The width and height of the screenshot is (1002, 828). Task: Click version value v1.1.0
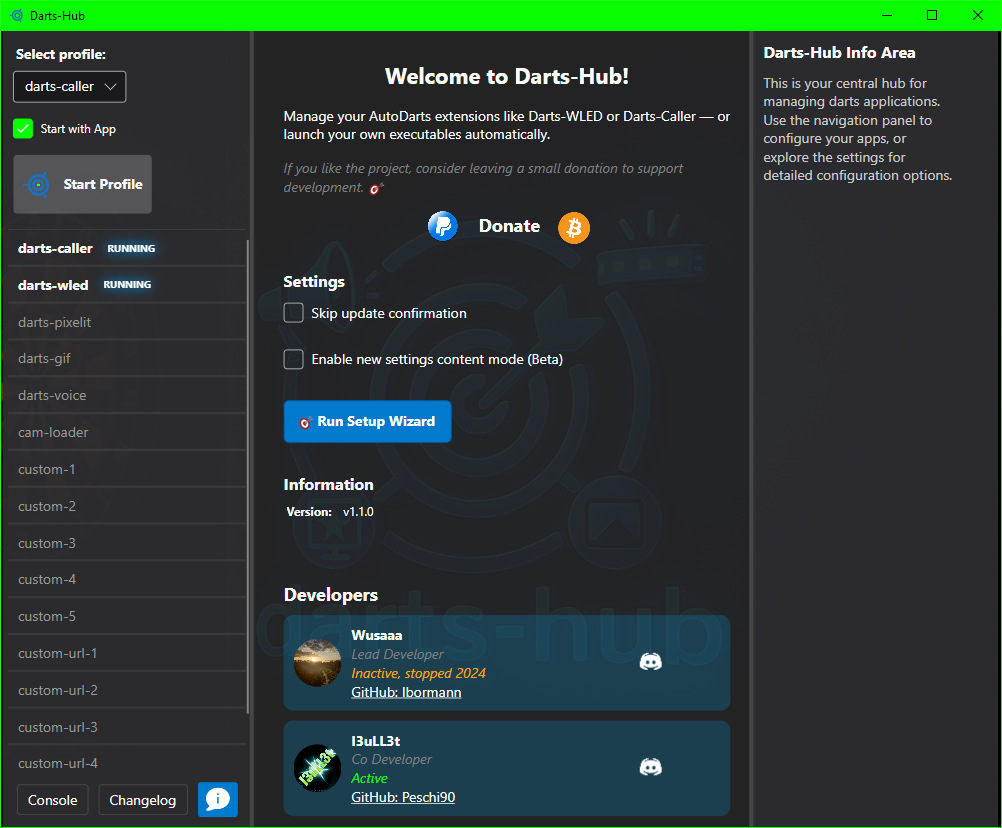[x=358, y=512]
